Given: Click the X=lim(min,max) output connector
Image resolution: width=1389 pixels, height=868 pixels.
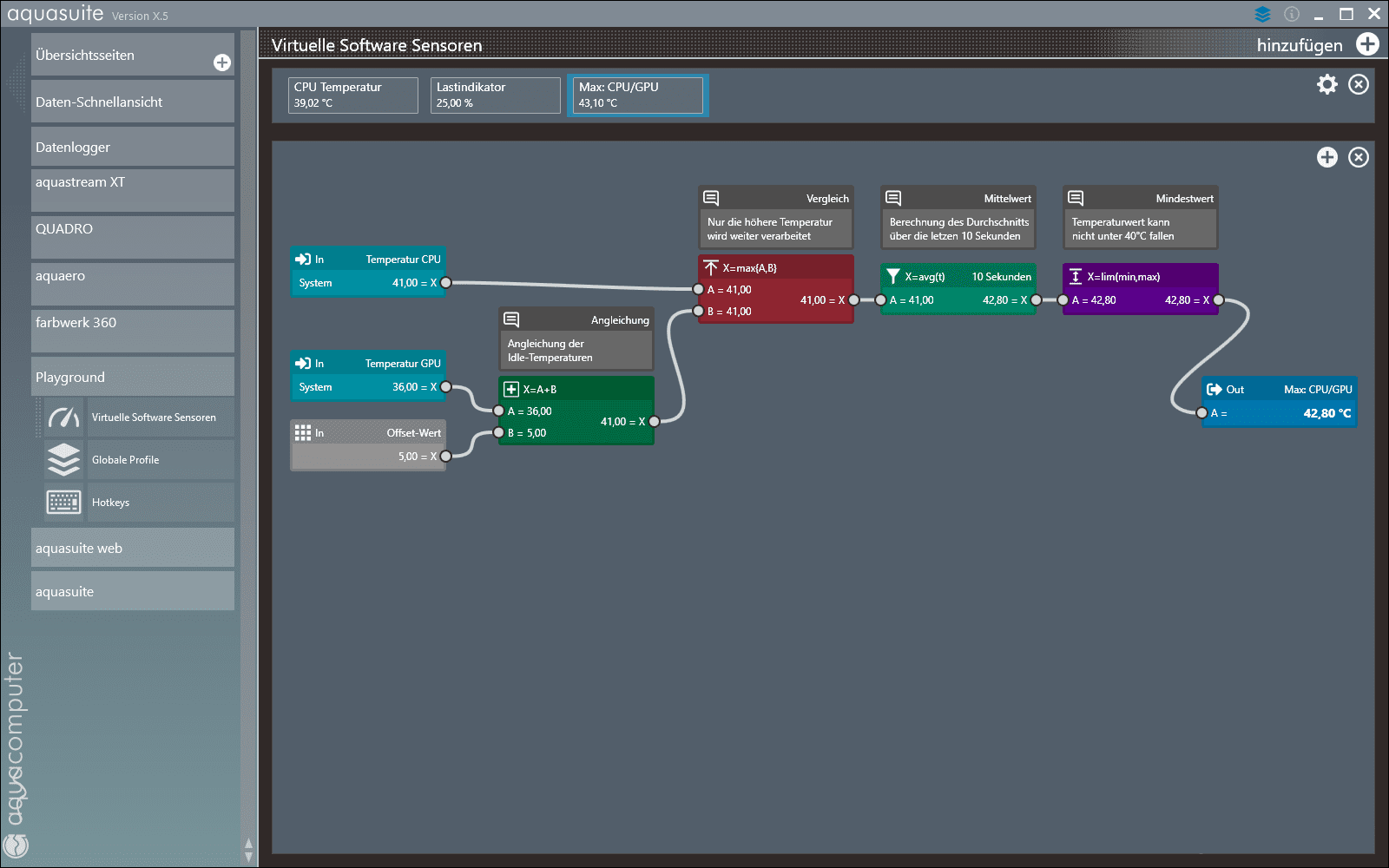Looking at the screenshot, I should click(1218, 300).
